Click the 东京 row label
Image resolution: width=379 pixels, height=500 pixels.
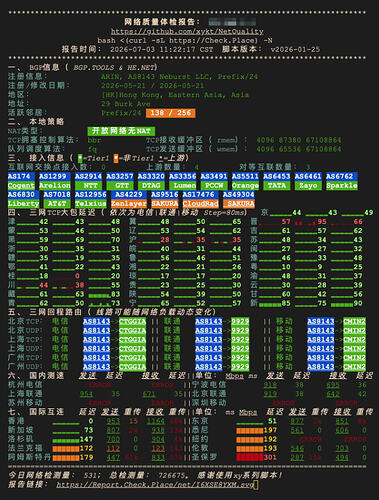(x=200, y=421)
